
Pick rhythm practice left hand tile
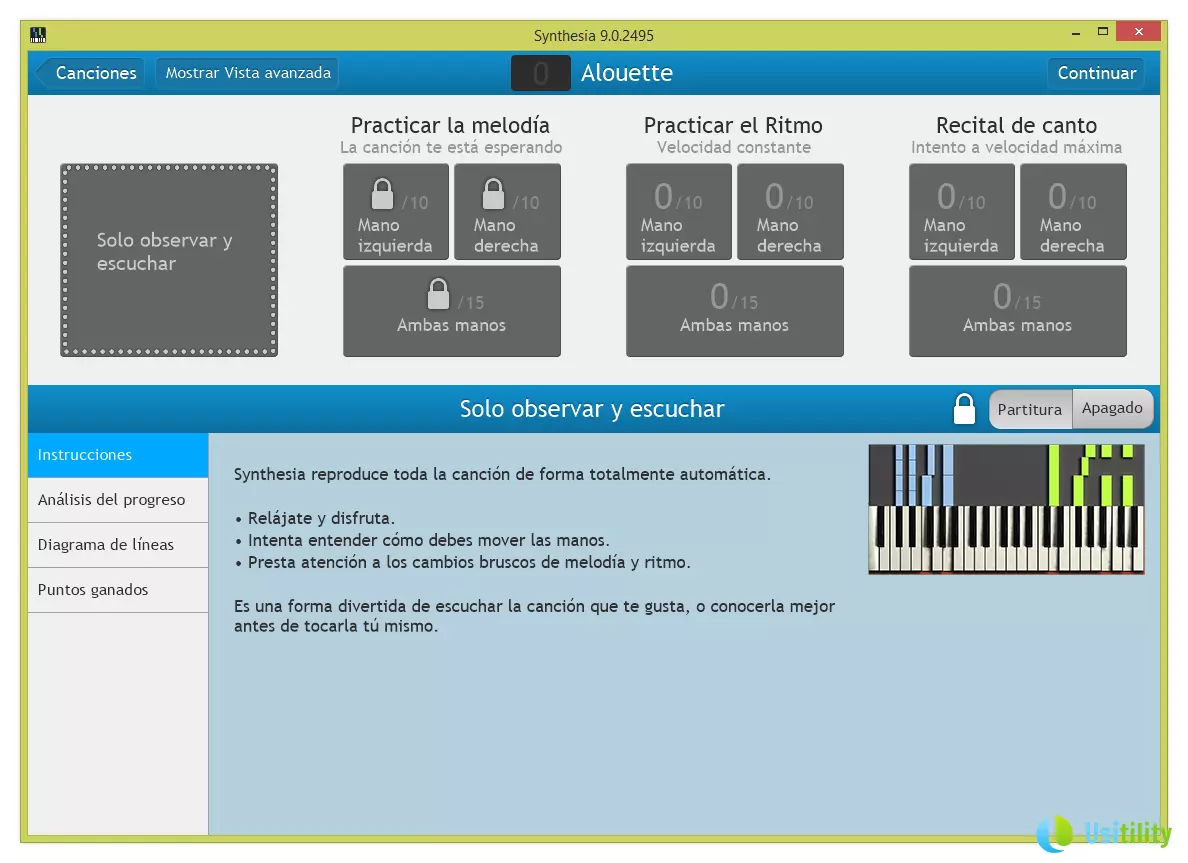point(678,212)
